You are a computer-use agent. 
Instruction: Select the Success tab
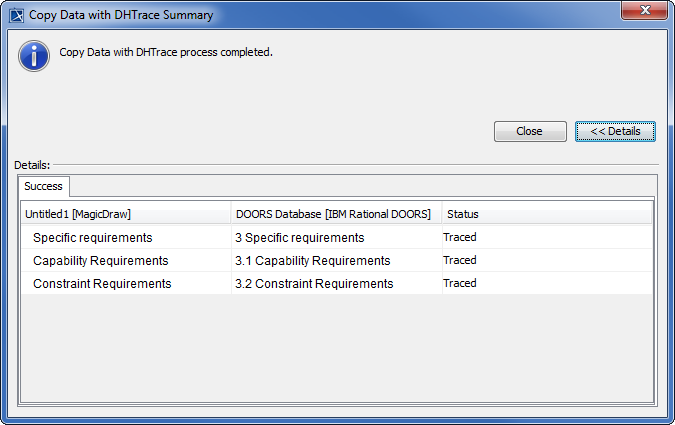44,186
